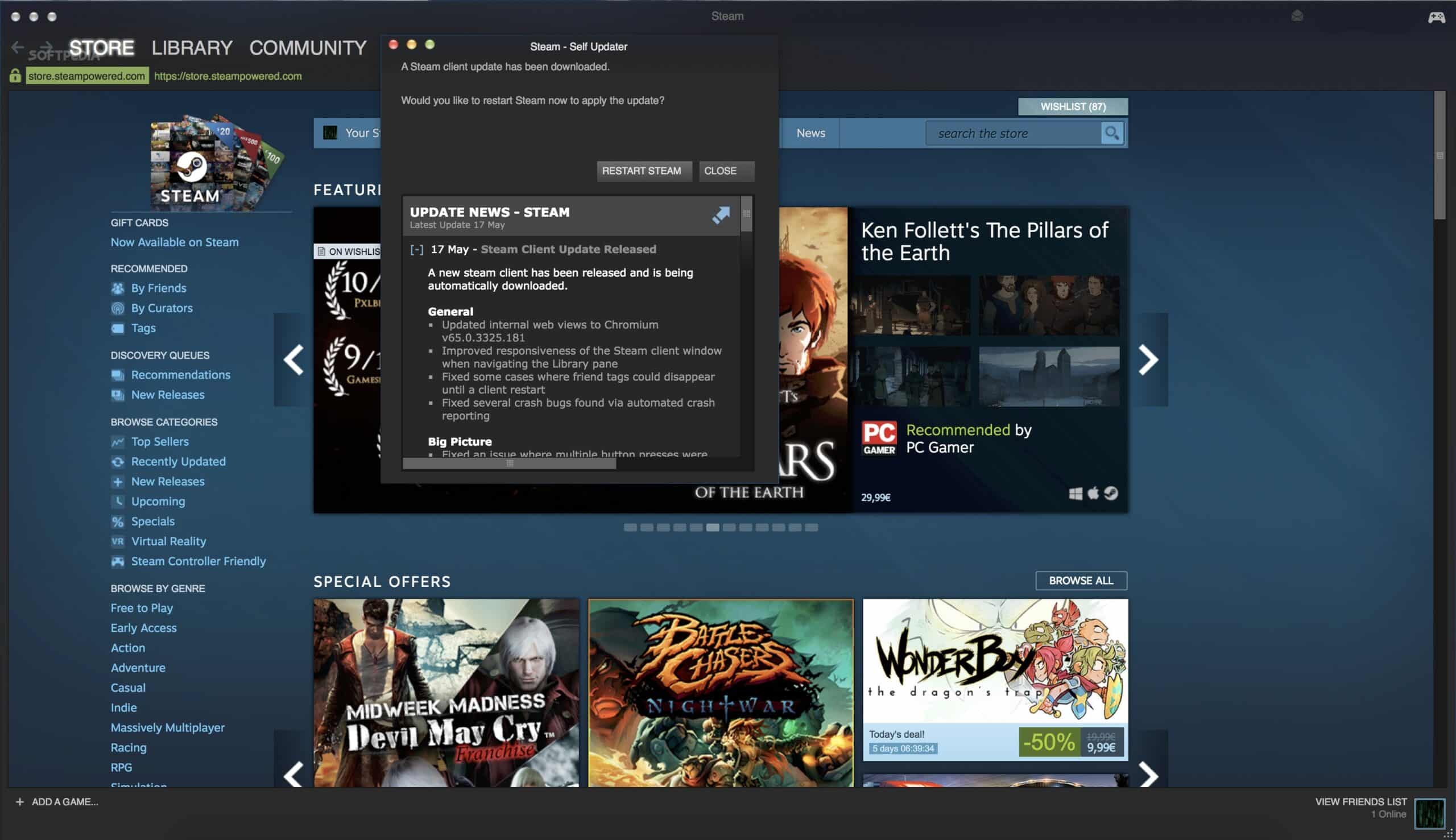Select the first featured carousel page dot

(x=630, y=527)
